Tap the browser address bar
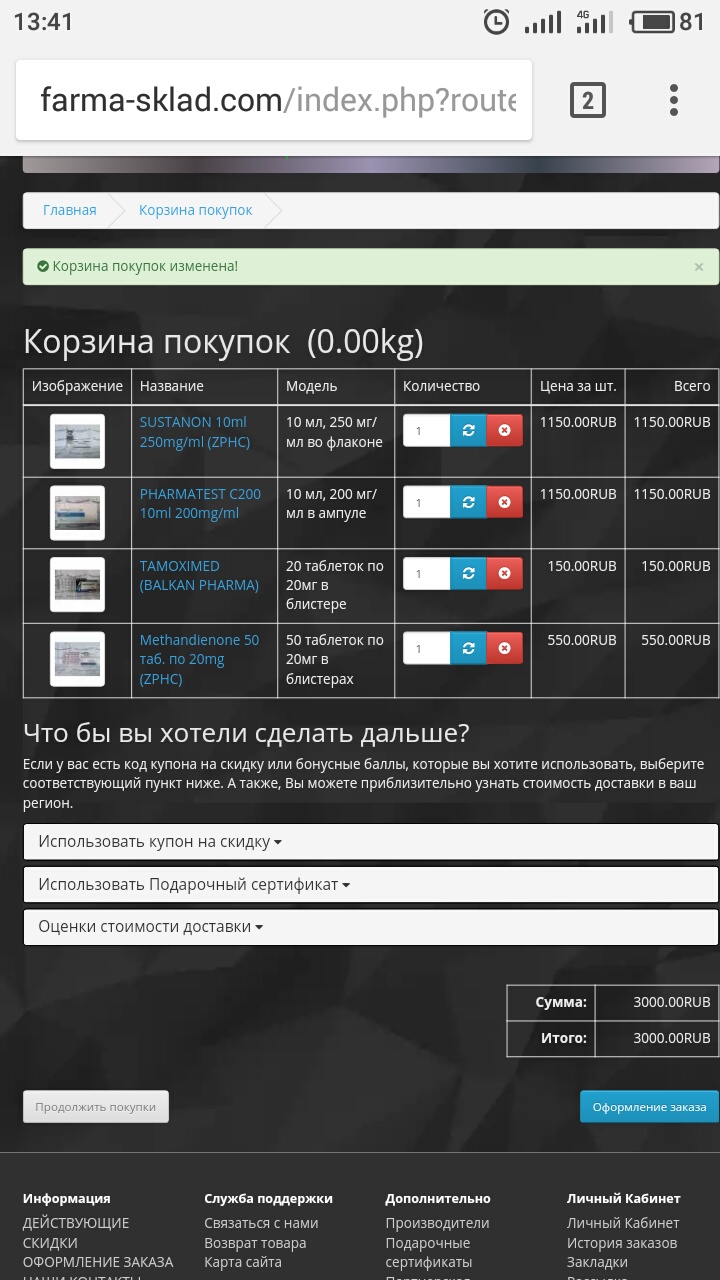 275,100
